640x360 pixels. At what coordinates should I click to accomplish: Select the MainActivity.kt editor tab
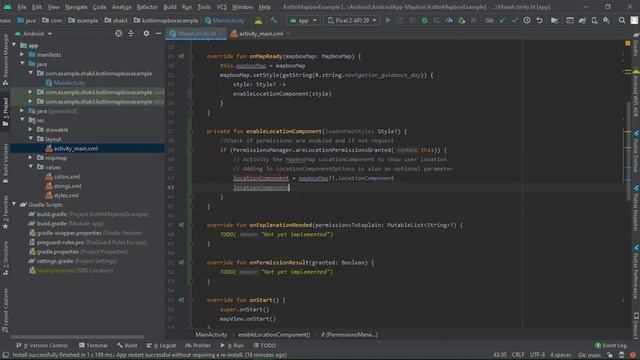[196, 34]
